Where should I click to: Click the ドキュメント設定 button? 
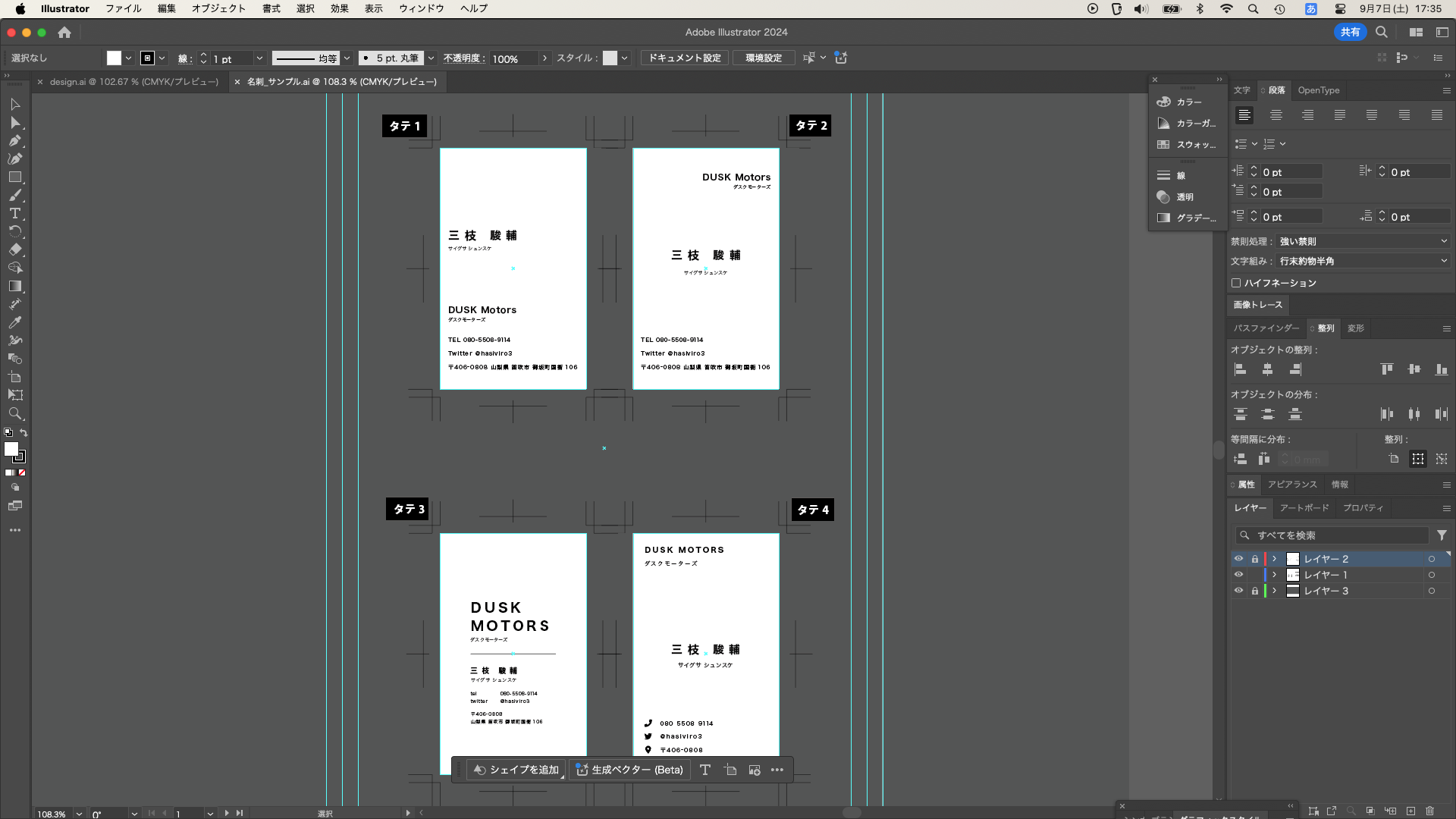pos(684,58)
